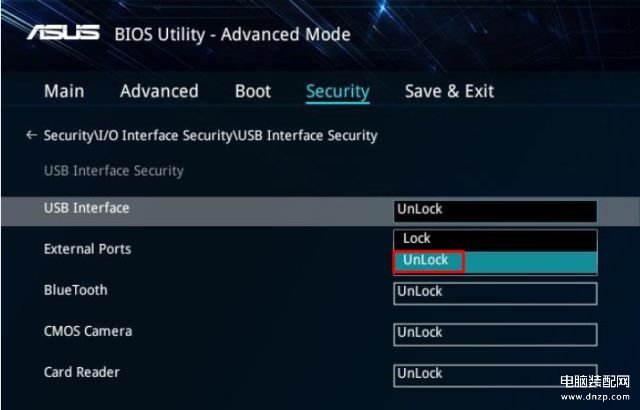Click the CMOS Camera setting label

pos(88,331)
